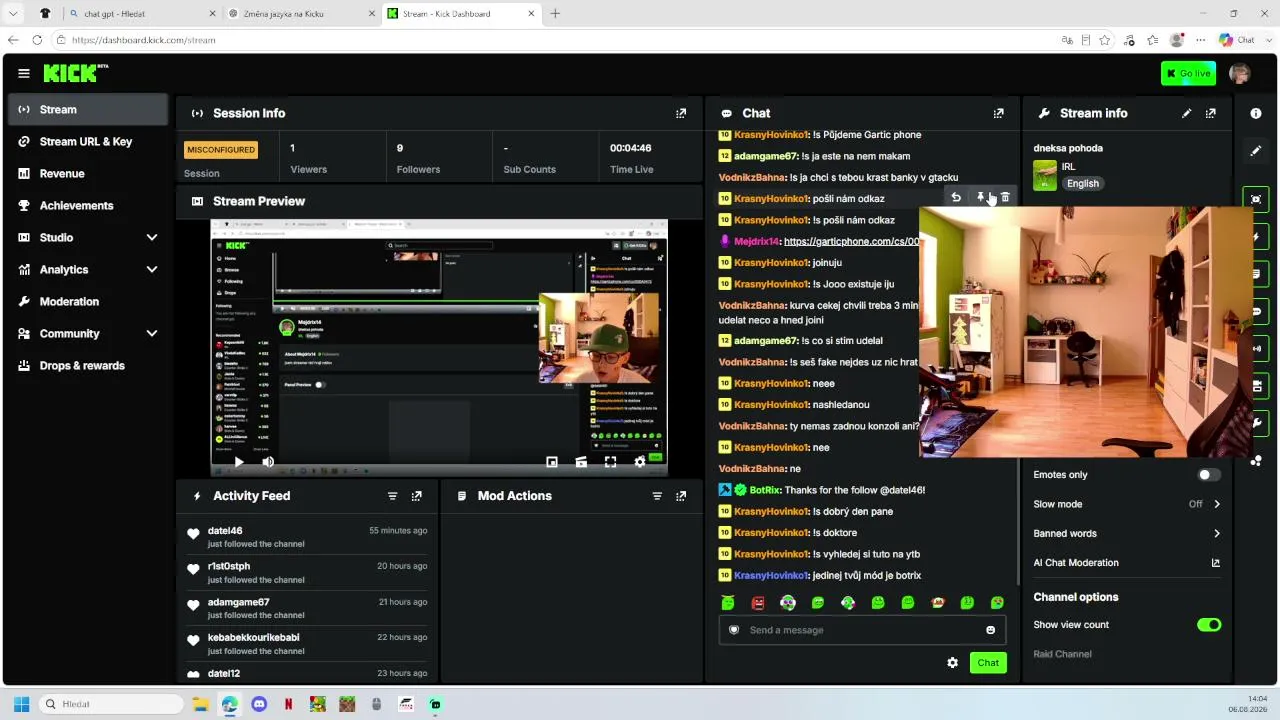Open the user profile avatar menu

(1240, 73)
